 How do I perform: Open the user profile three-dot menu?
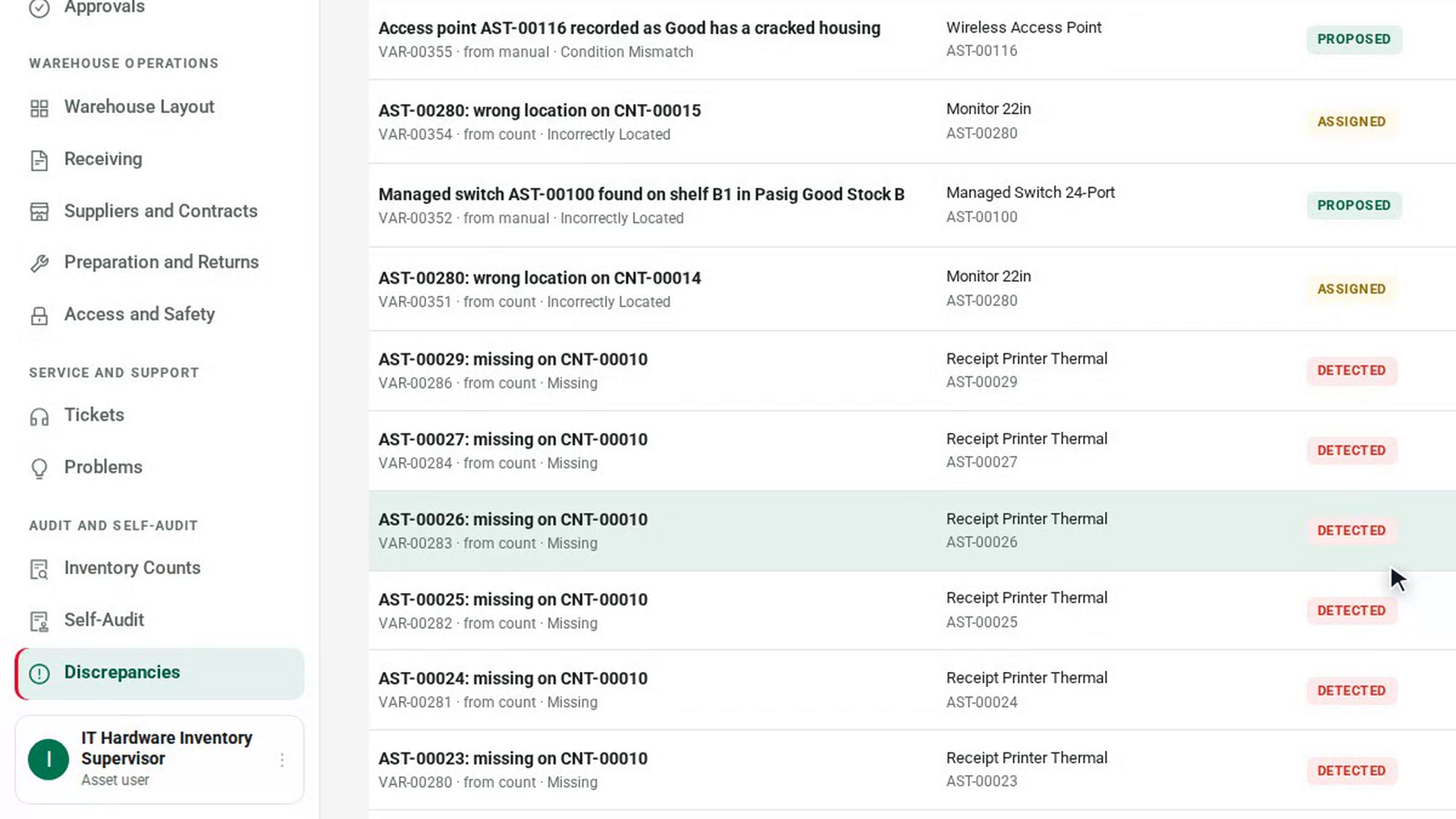pos(282,760)
